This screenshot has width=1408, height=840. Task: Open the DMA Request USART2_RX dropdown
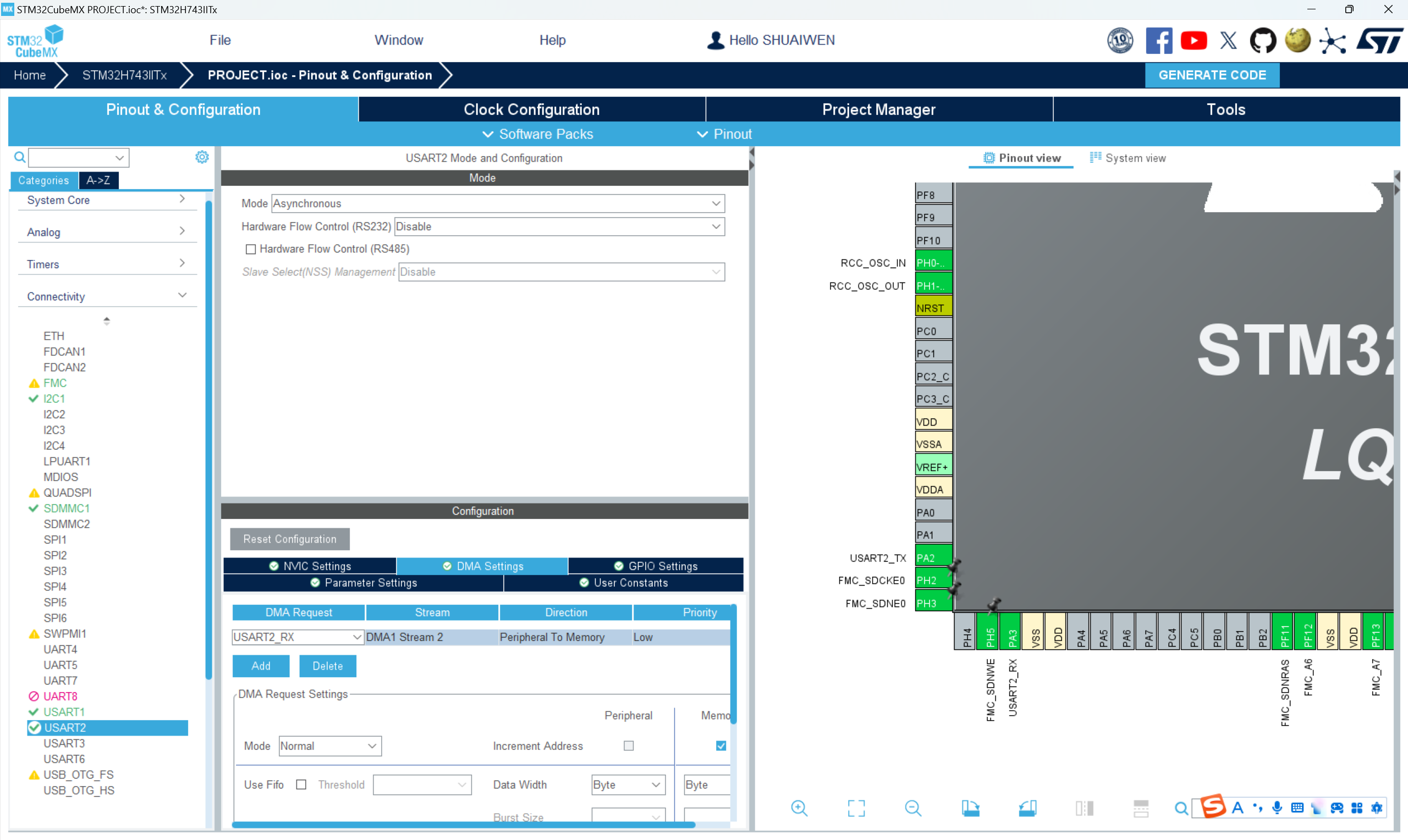[297, 637]
